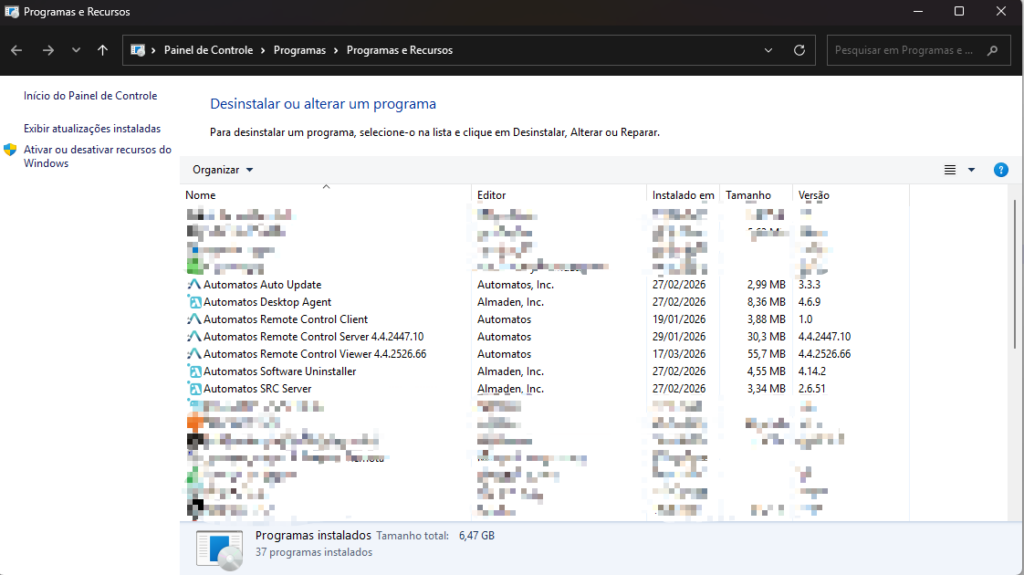Refresh the programs list
Screen dimensions: 1024x575
(x=799, y=50)
